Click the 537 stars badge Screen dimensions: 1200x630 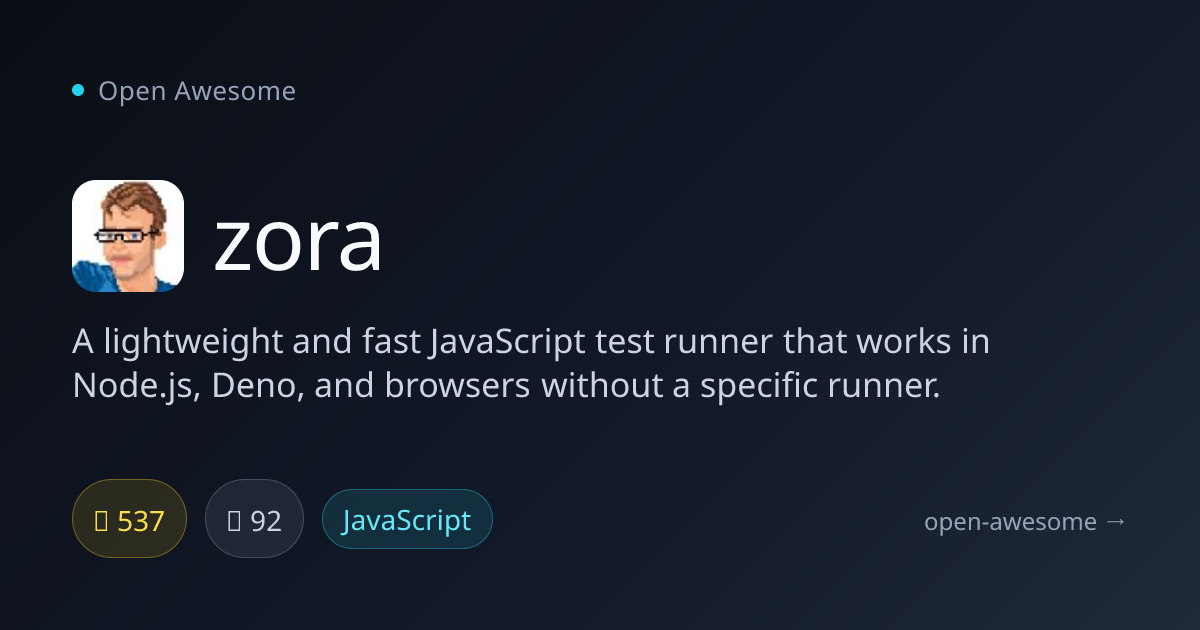129,519
